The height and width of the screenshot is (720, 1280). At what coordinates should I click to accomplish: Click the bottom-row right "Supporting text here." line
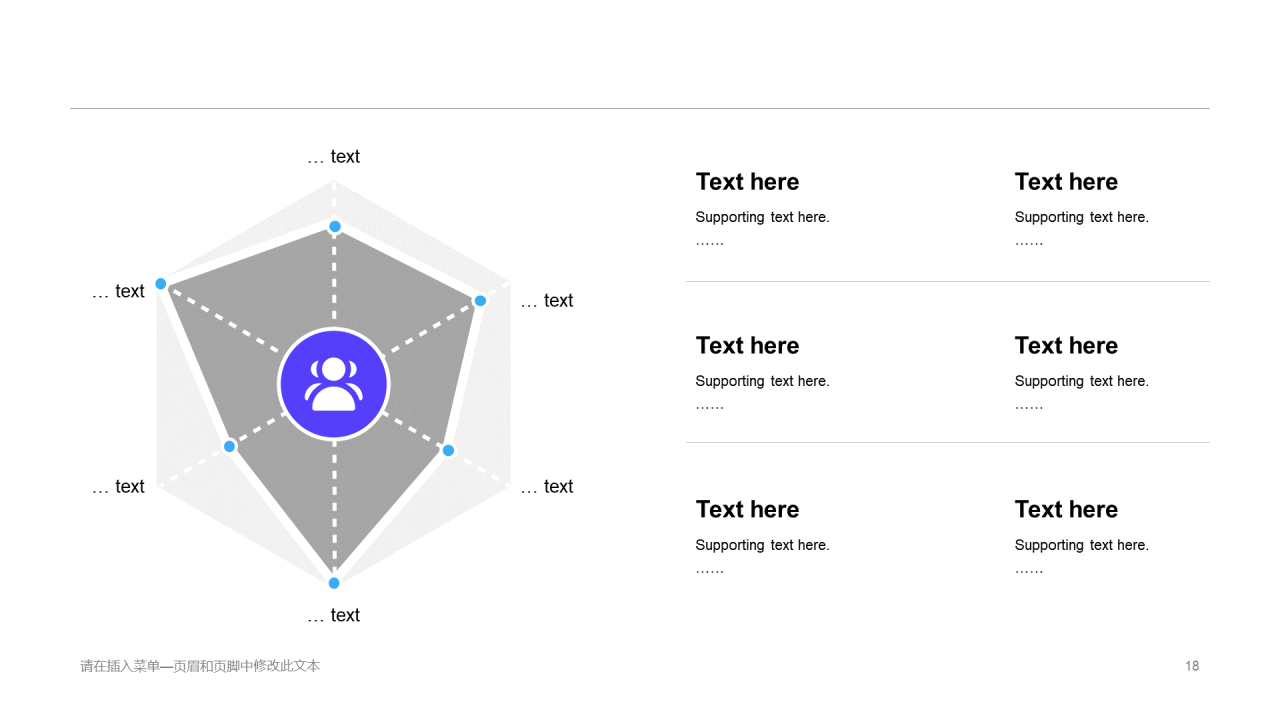tap(1081, 545)
